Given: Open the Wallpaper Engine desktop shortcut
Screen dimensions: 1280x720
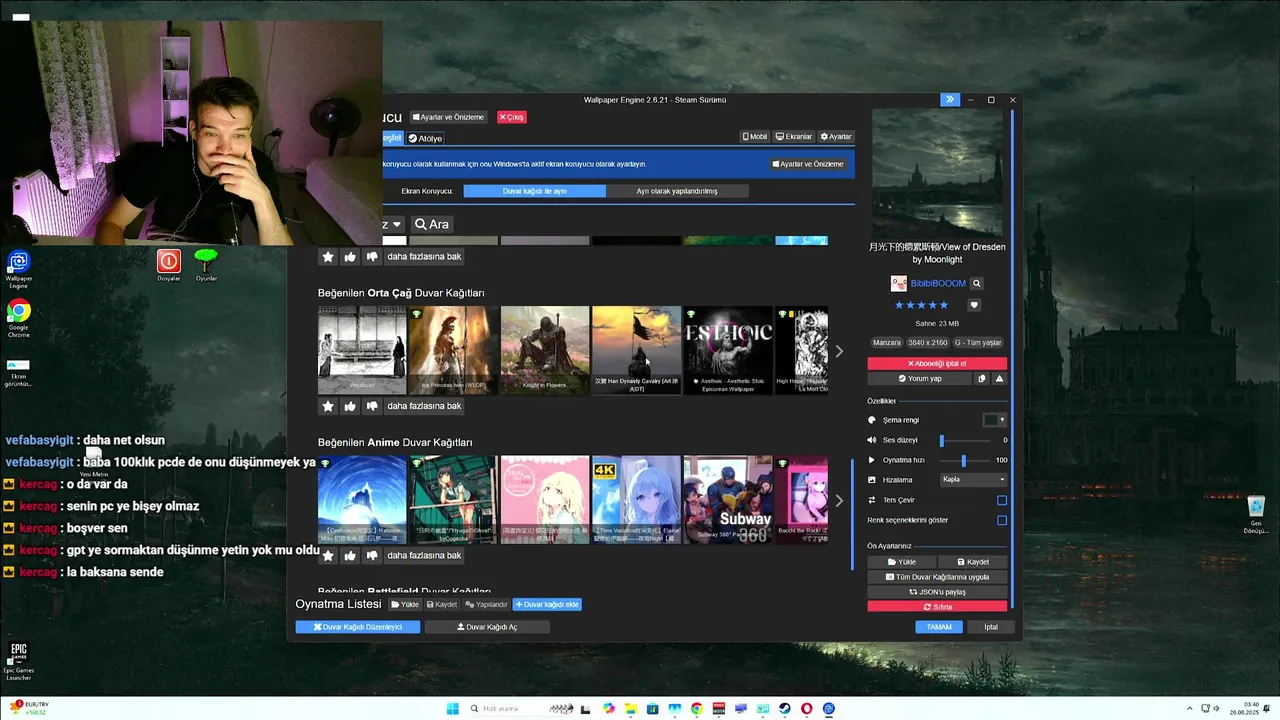Looking at the screenshot, I should 18,269.
